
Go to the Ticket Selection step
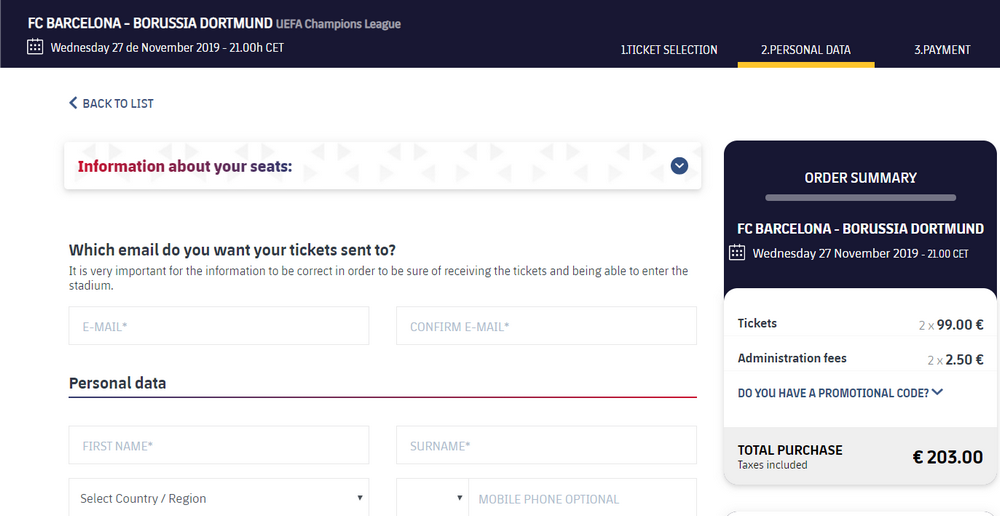pyautogui.click(x=669, y=49)
